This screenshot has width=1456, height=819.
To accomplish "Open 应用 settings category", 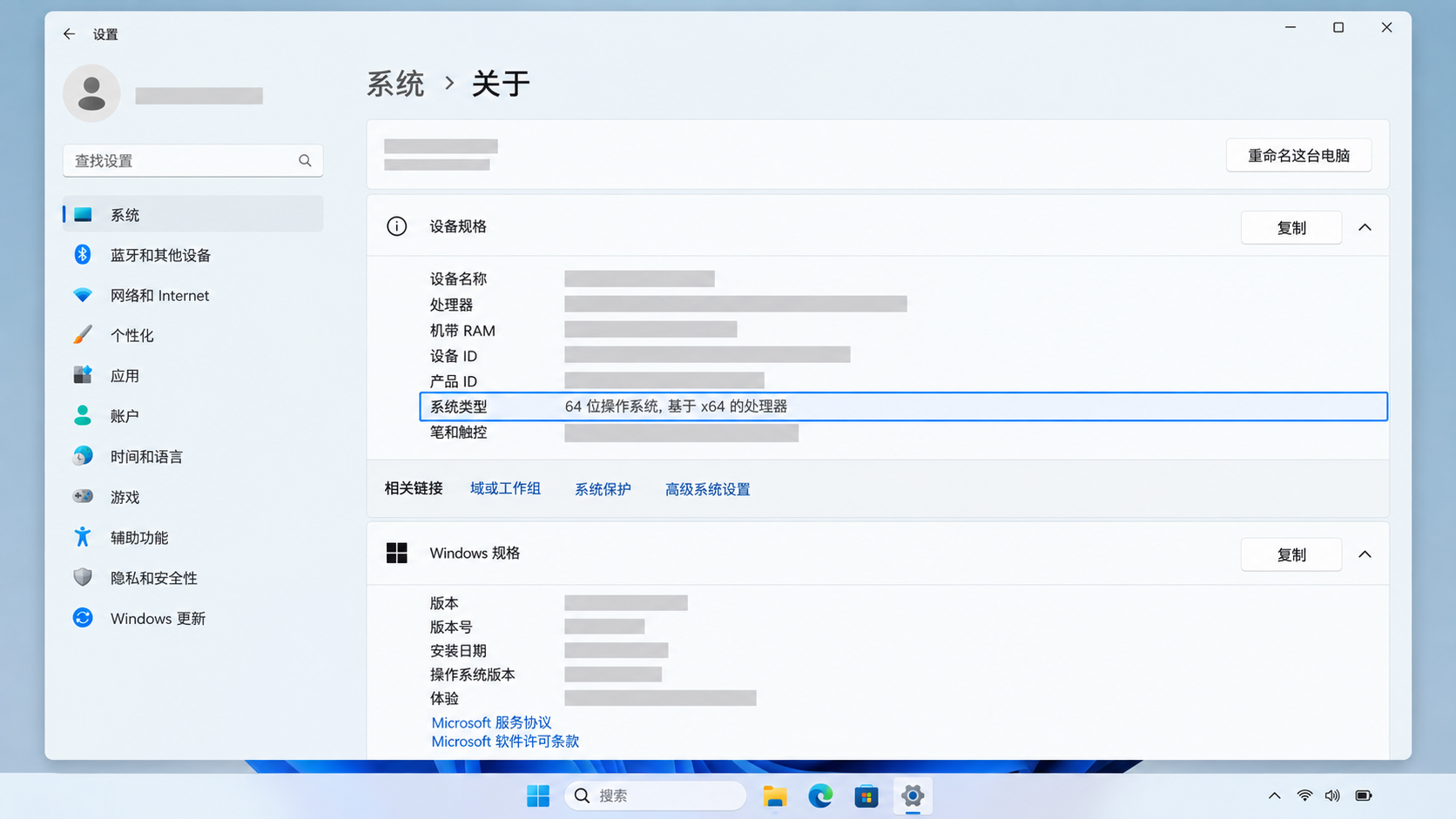I will [x=193, y=375].
